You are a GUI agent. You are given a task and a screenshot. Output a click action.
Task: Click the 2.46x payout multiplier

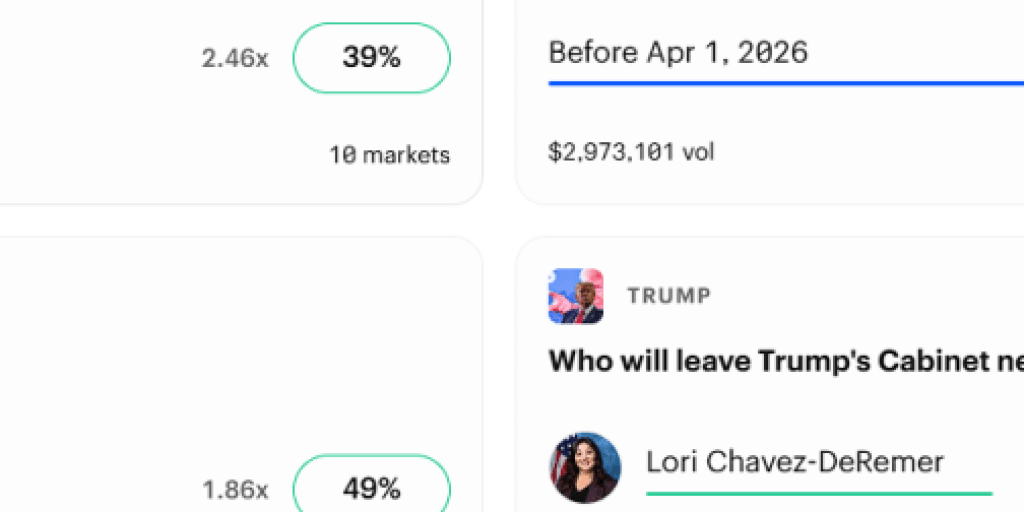[235, 59]
